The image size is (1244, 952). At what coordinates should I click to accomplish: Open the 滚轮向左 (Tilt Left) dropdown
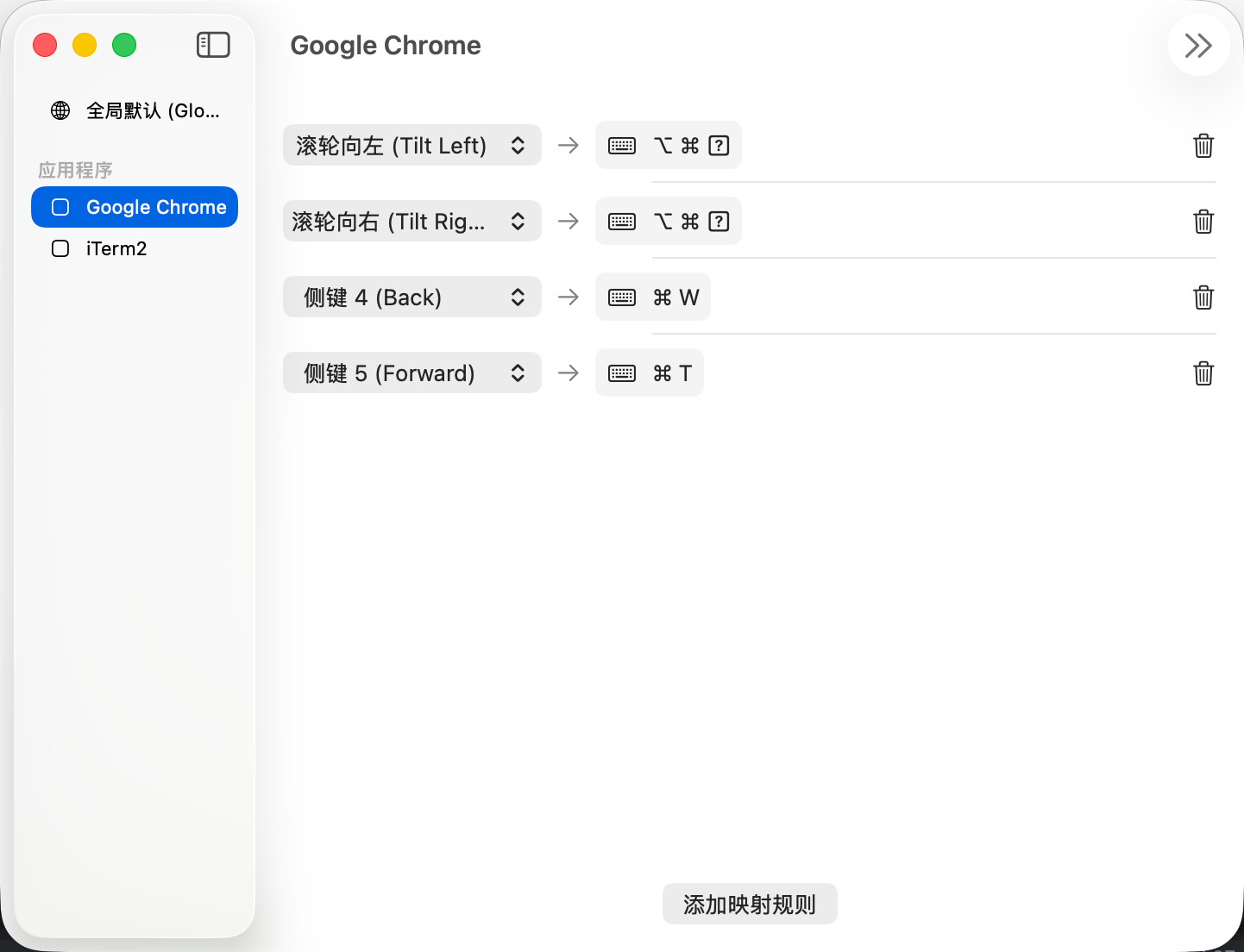412,146
